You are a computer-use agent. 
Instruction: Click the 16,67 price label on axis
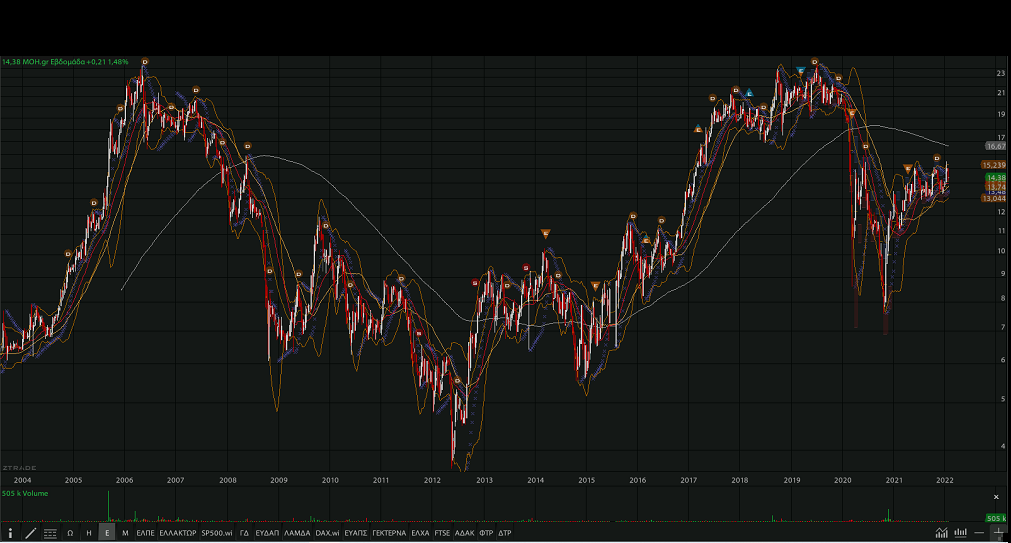coord(994,146)
